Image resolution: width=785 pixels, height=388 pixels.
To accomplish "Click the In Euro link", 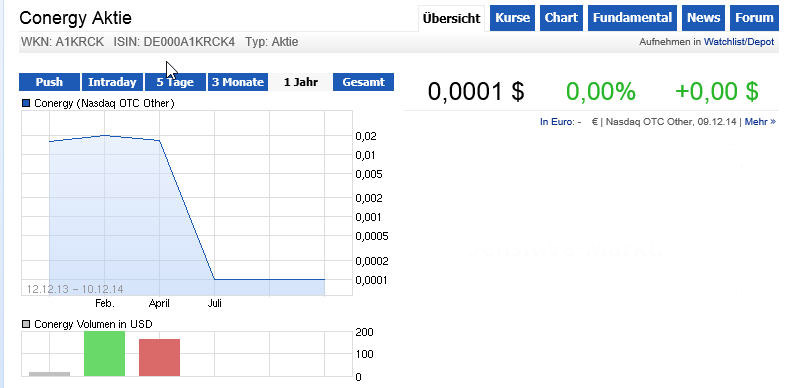I will [x=556, y=122].
